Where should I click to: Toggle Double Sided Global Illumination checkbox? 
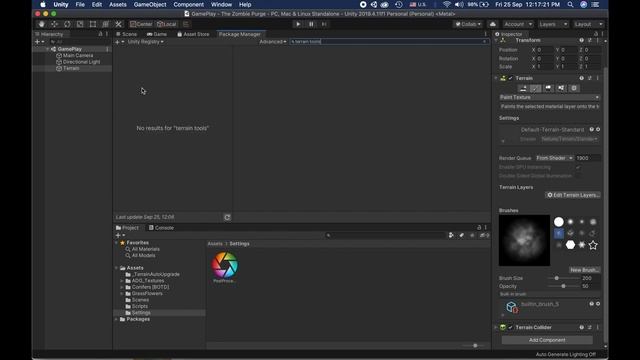click(x=578, y=176)
